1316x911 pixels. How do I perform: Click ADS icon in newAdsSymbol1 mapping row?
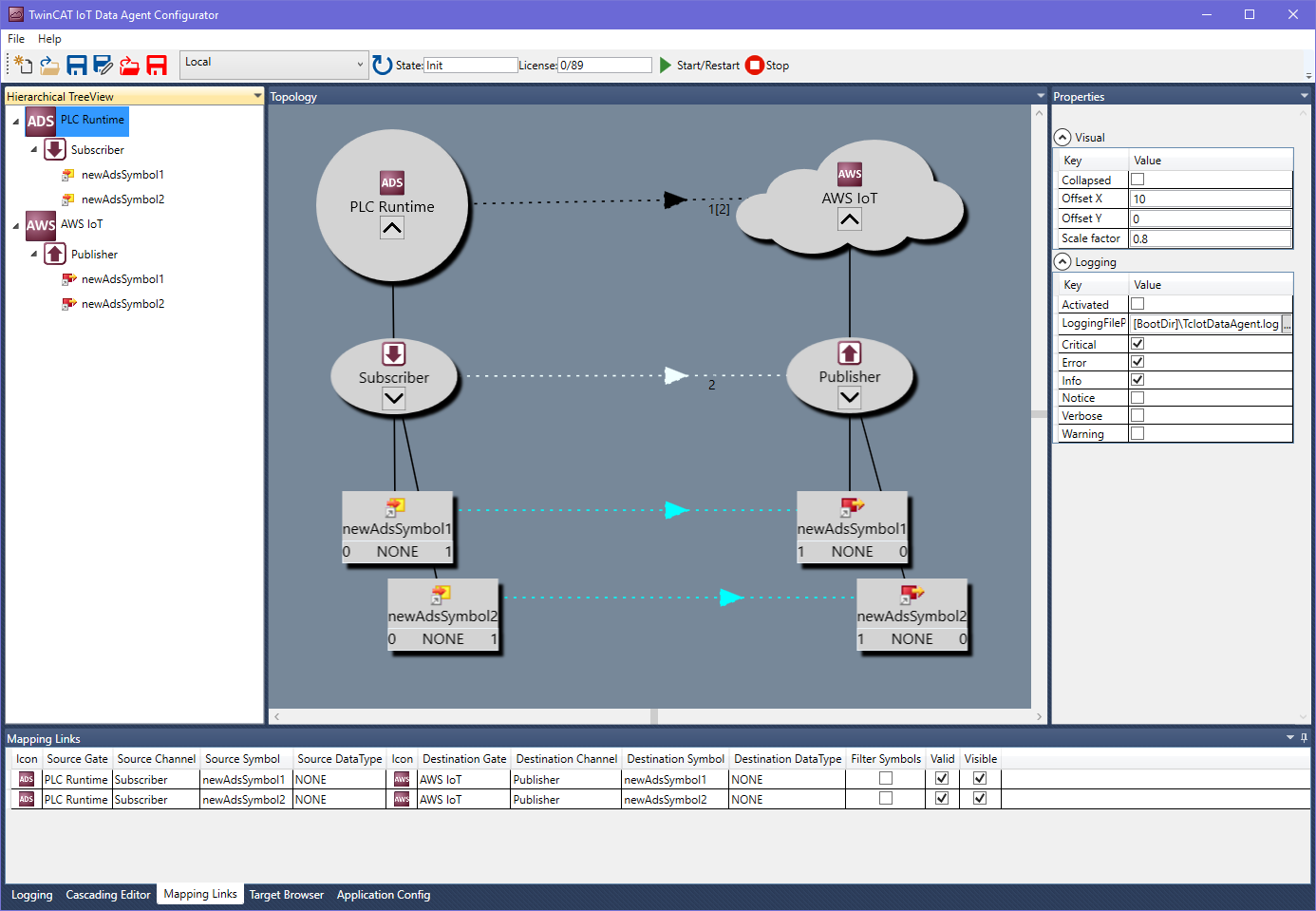tap(27, 779)
